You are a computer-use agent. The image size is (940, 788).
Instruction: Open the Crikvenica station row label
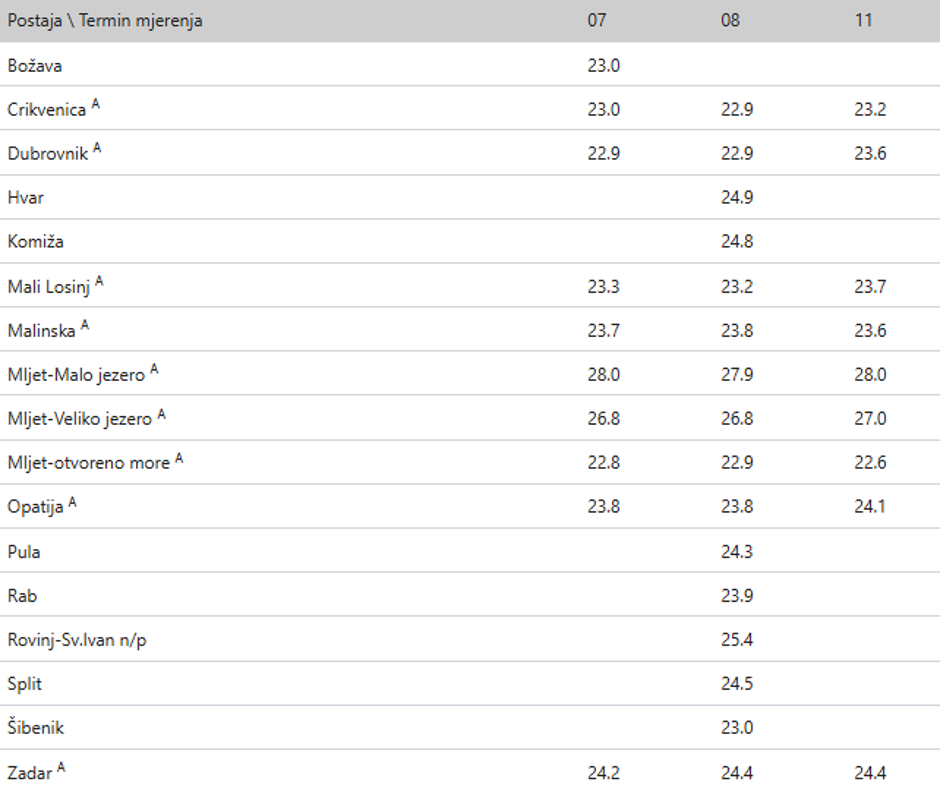(47, 110)
